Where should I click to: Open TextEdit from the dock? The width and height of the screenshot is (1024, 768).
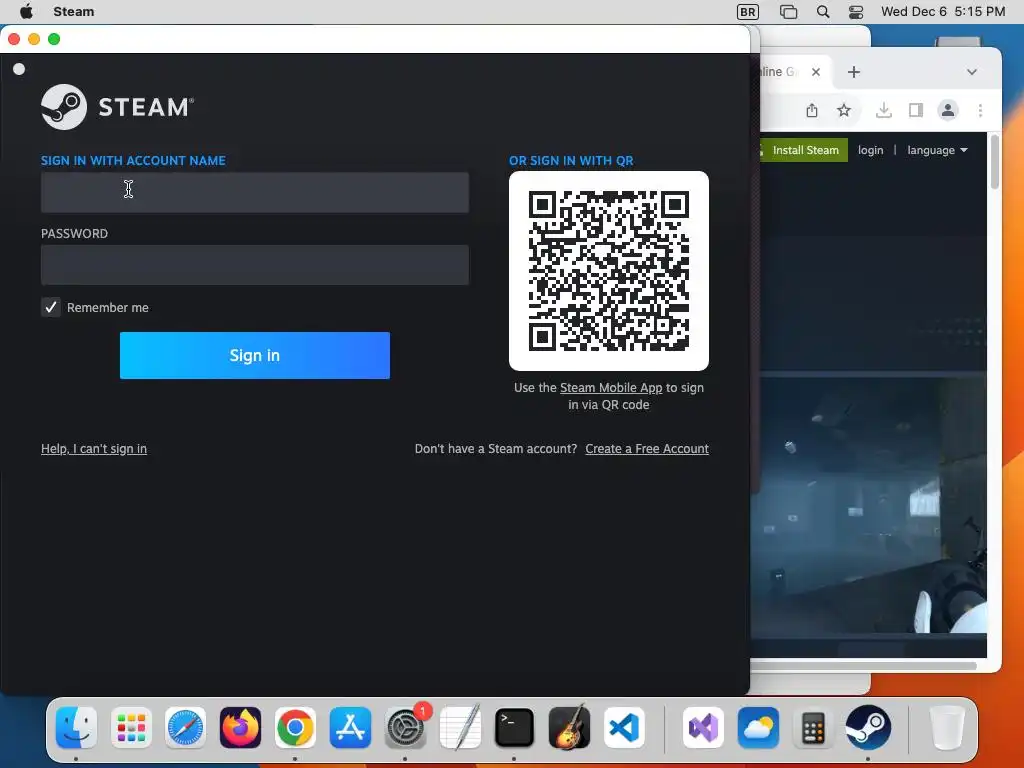[460, 728]
